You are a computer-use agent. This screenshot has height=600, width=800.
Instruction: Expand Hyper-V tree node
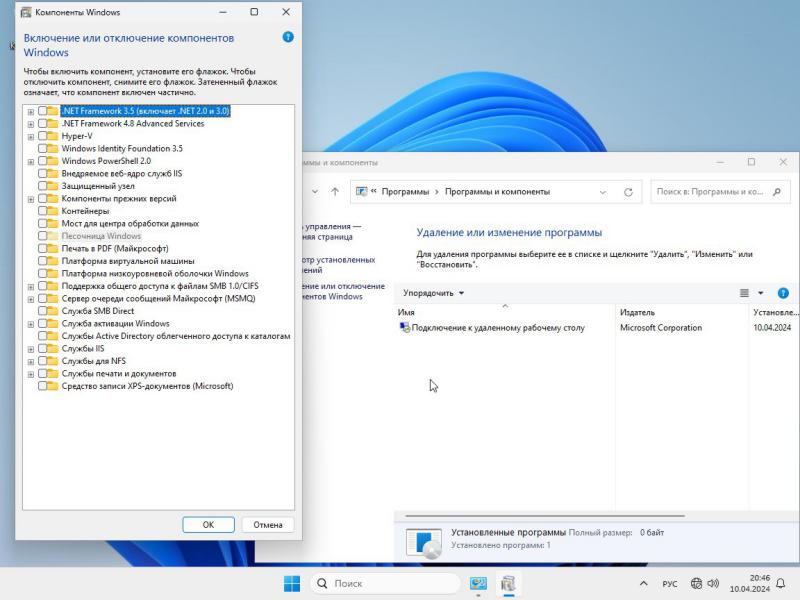coord(31,137)
